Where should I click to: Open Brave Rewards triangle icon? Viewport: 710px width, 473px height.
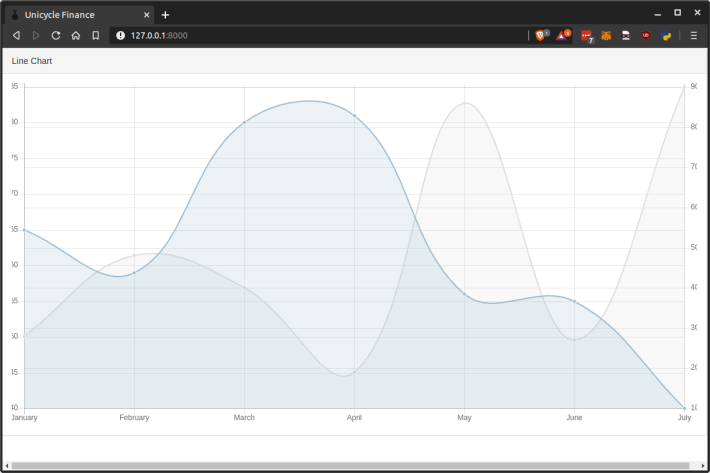click(x=563, y=35)
